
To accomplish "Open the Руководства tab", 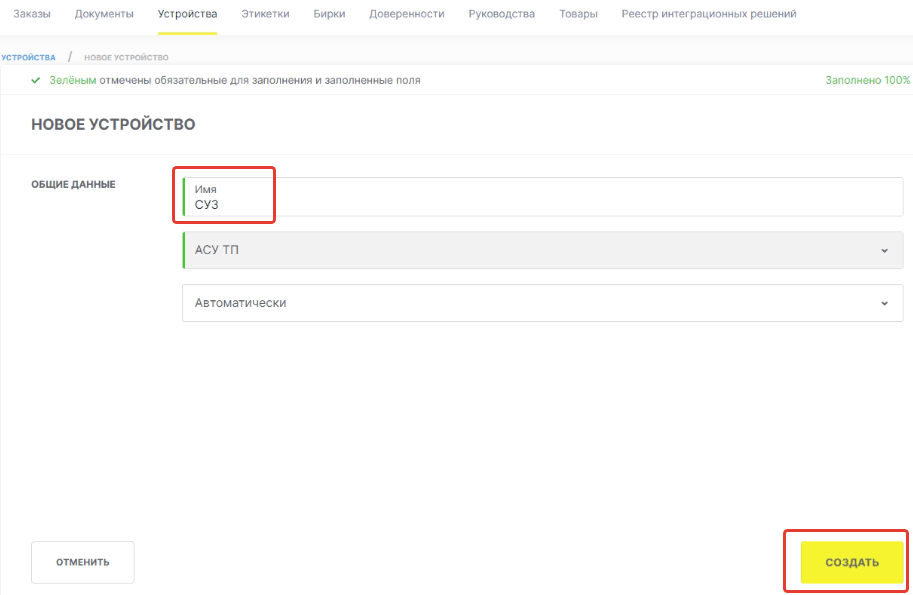I will [501, 14].
